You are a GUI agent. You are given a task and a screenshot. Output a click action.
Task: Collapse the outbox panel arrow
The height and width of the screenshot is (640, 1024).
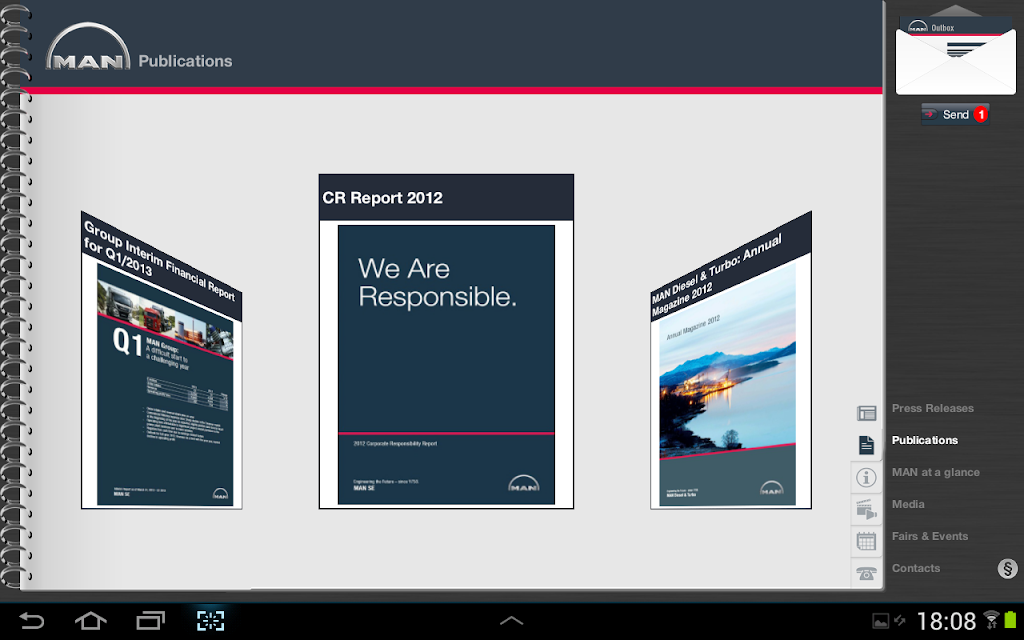[x=955, y=10]
